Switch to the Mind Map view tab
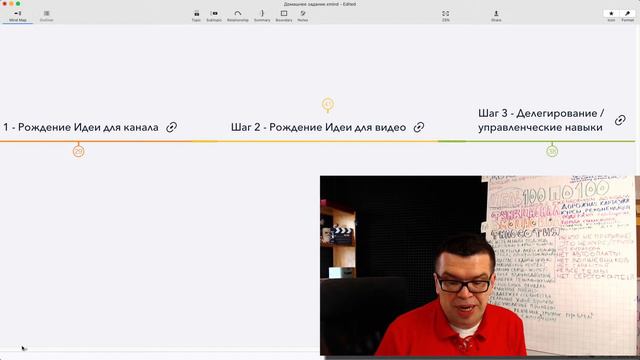The image size is (640, 360). click(x=18, y=16)
